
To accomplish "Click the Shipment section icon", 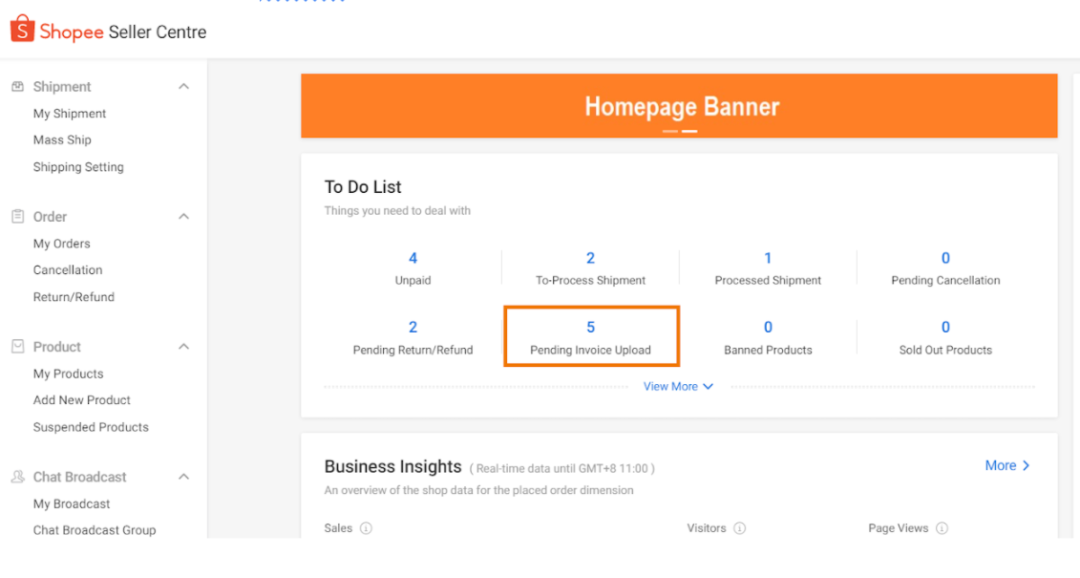I will [17, 87].
